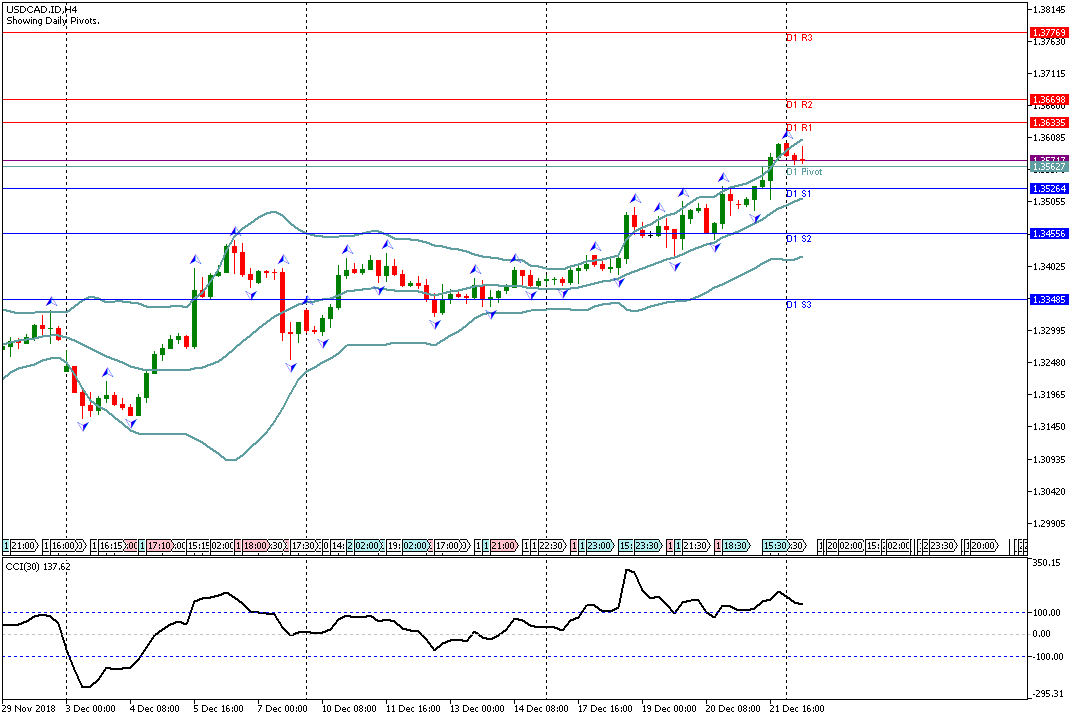The image size is (1080, 720).
Task: Click the 1.38145 price scale value
Action: click(1049, 10)
